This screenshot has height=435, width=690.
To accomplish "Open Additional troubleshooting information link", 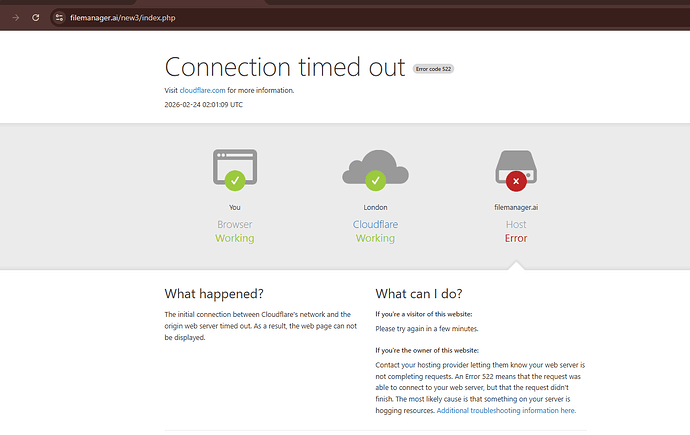I will click(505, 410).
